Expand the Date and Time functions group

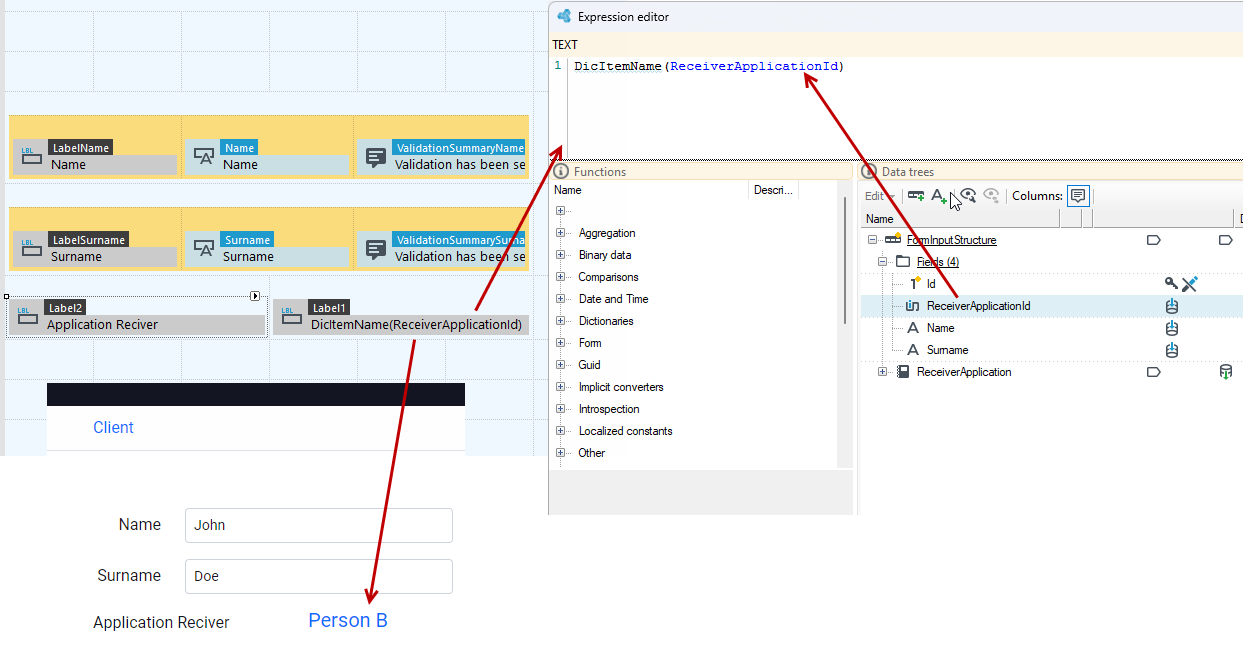click(x=560, y=299)
